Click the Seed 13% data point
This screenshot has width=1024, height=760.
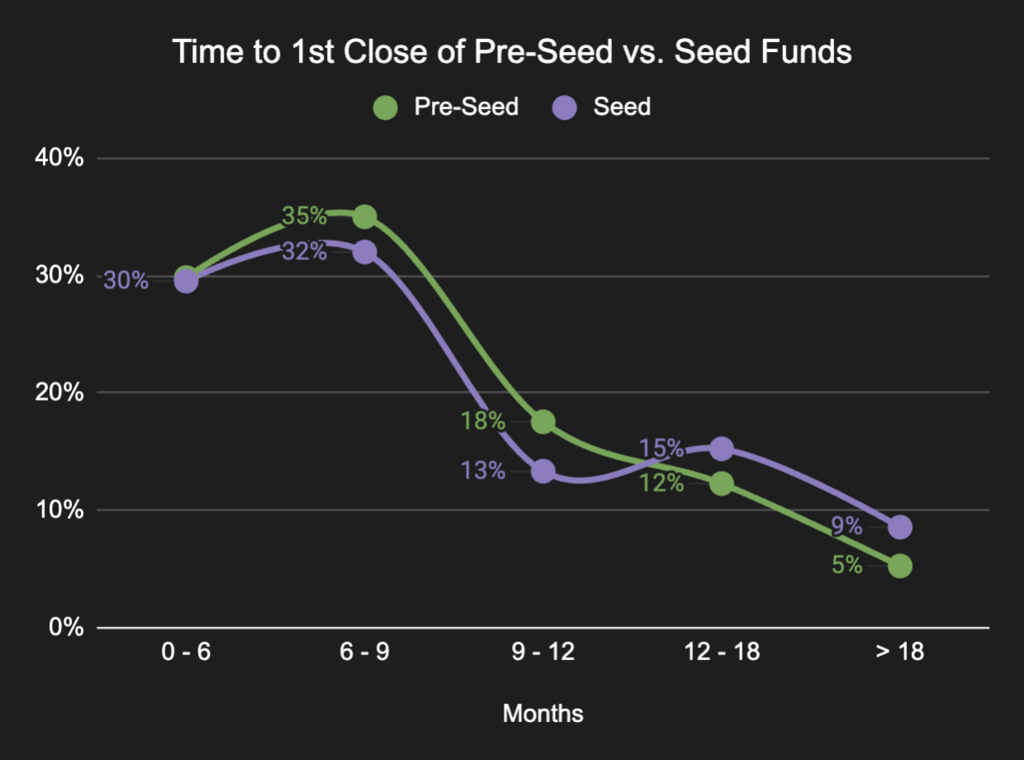coord(543,471)
